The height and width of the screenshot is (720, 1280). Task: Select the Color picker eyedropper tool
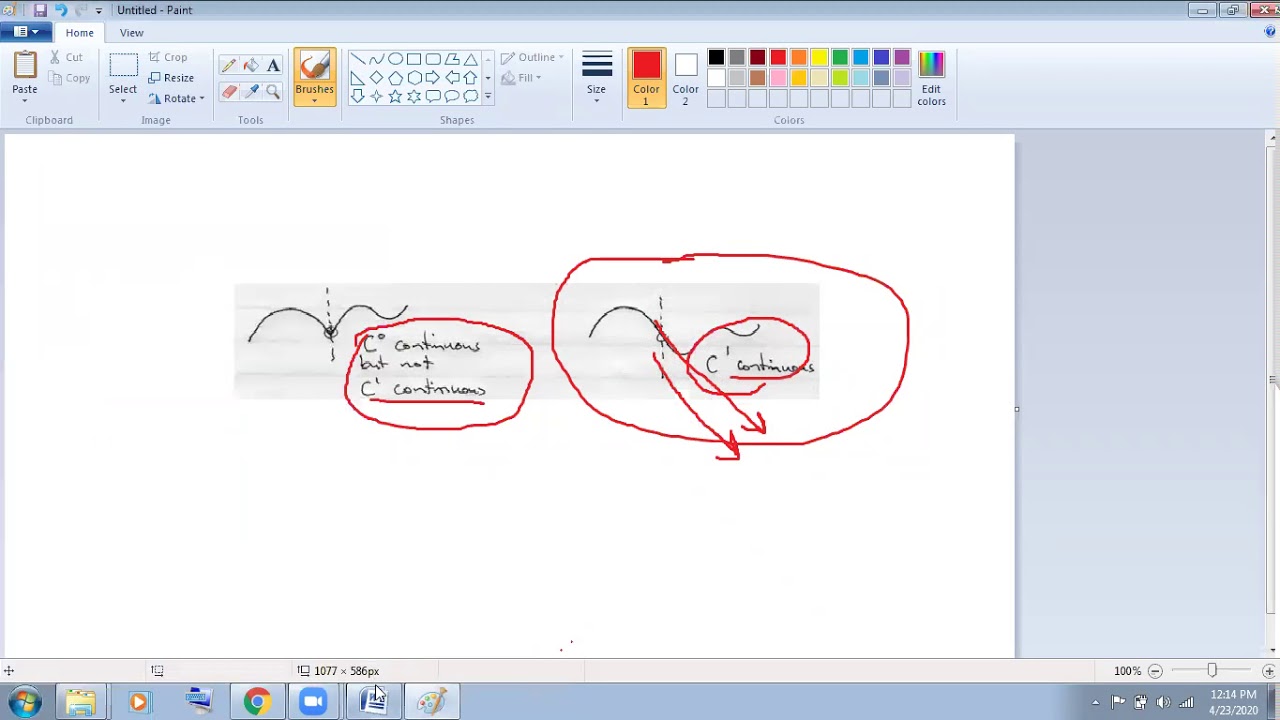(x=251, y=92)
